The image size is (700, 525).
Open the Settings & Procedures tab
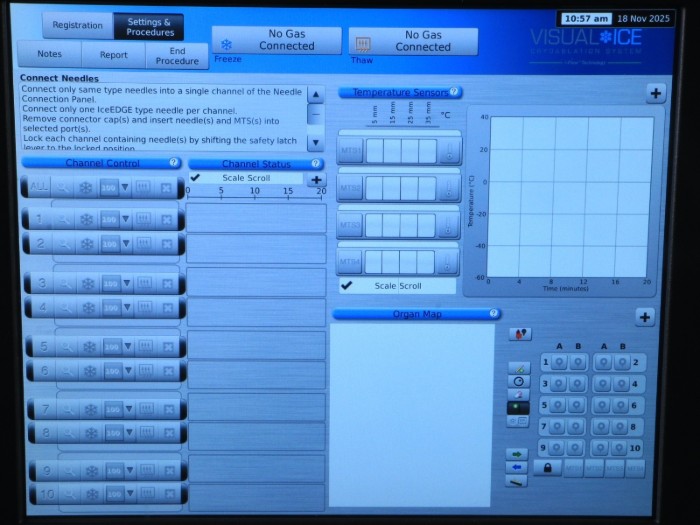click(x=150, y=25)
